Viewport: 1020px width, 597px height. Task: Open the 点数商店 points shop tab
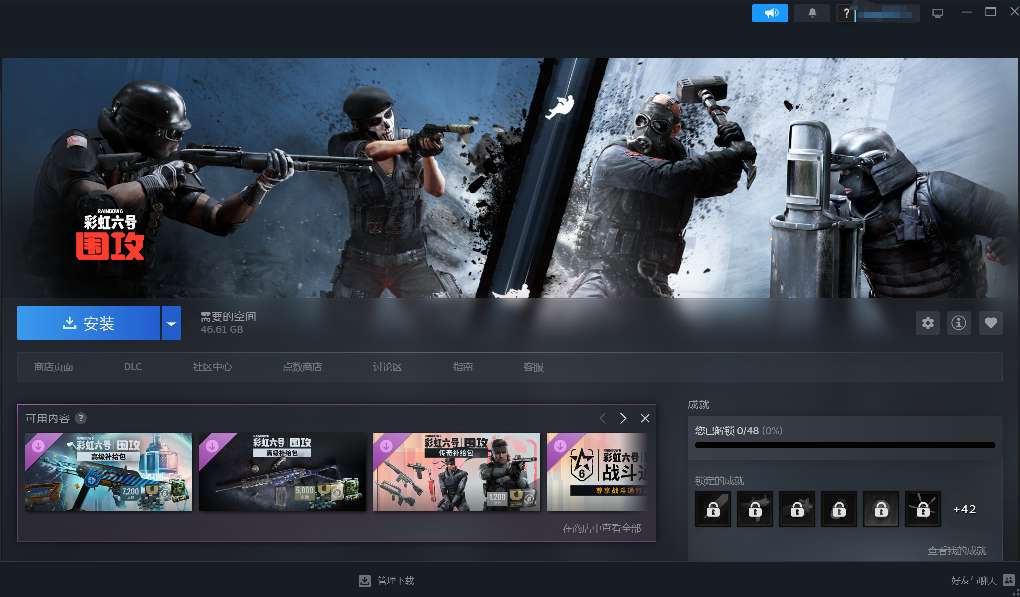(302, 367)
